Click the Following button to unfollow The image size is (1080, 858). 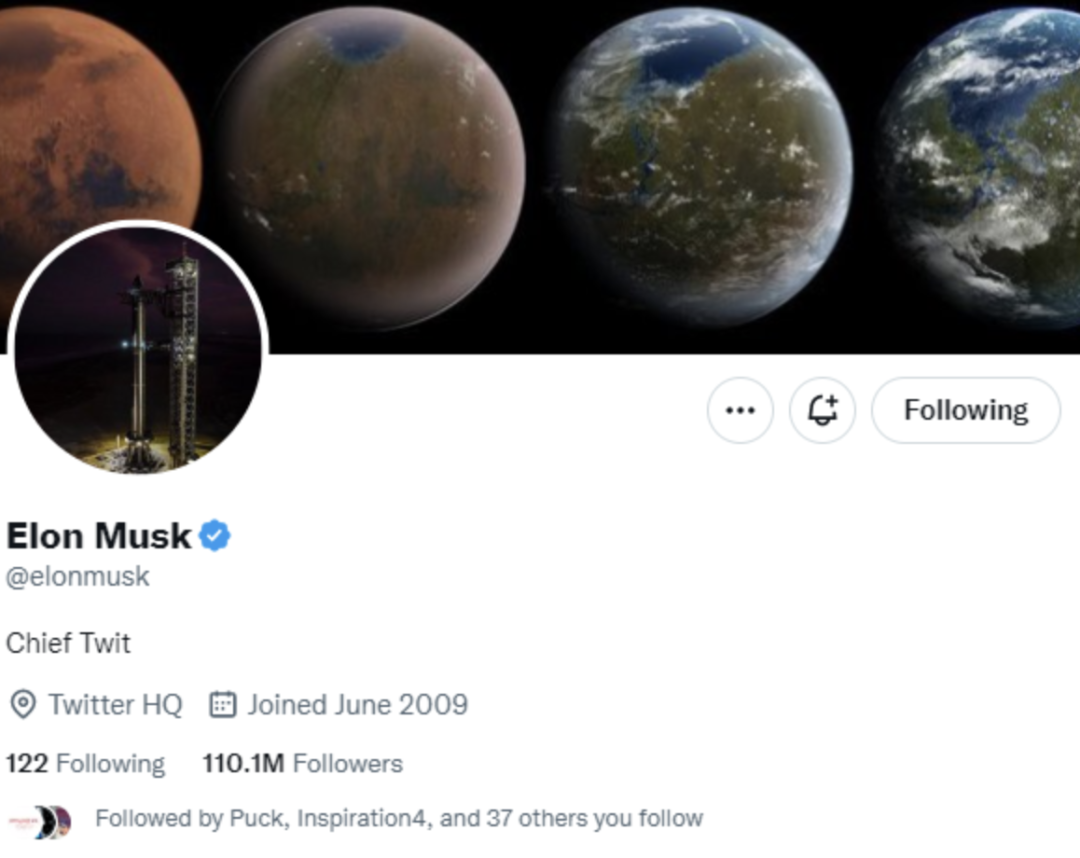[x=965, y=410]
